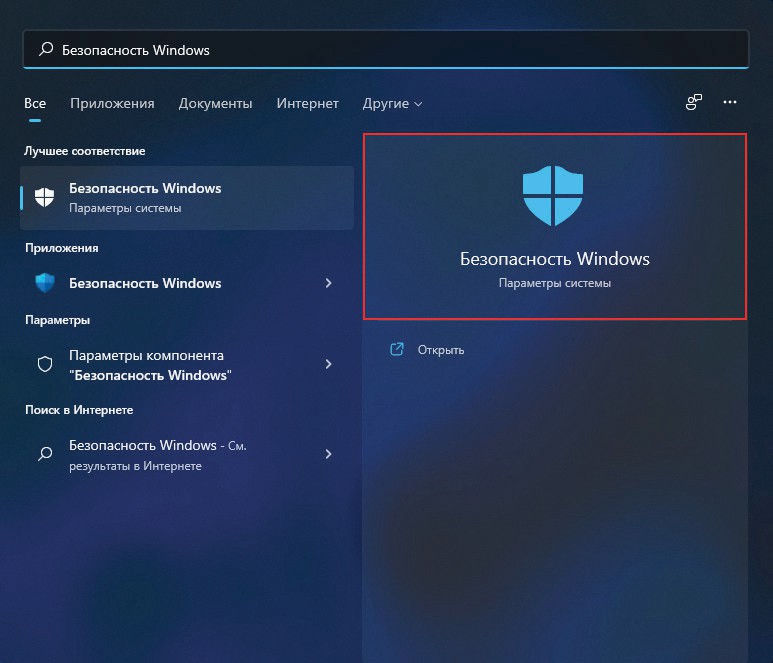Viewport: 773px width, 663px height.
Task: Click in the search text field
Action: tap(400, 49)
